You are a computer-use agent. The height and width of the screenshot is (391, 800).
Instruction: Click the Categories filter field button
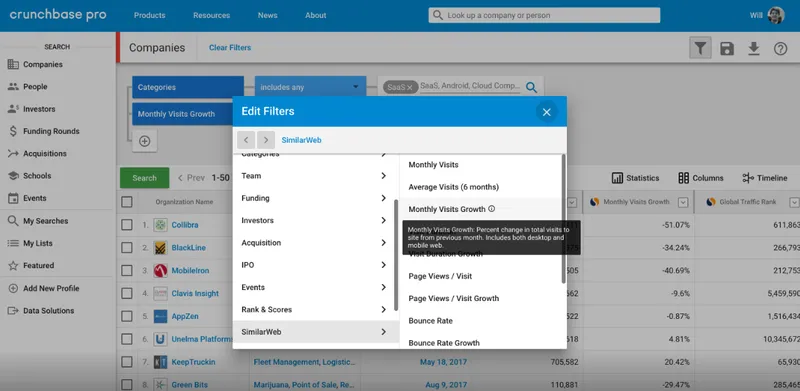pyautogui.click(x=188, y=87)
